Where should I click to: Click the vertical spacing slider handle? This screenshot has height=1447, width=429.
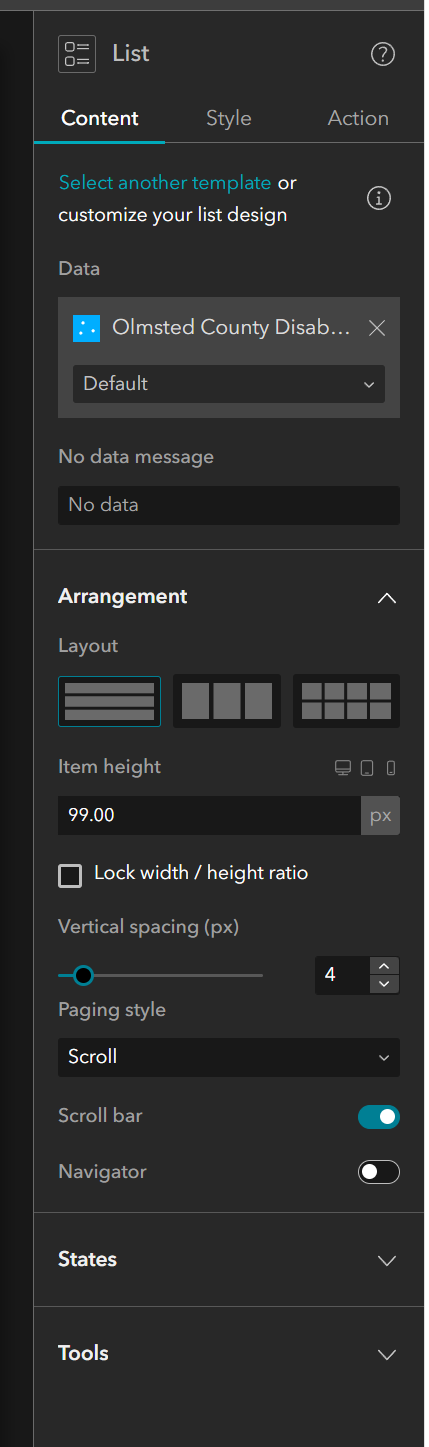click(x=83, y=975)
